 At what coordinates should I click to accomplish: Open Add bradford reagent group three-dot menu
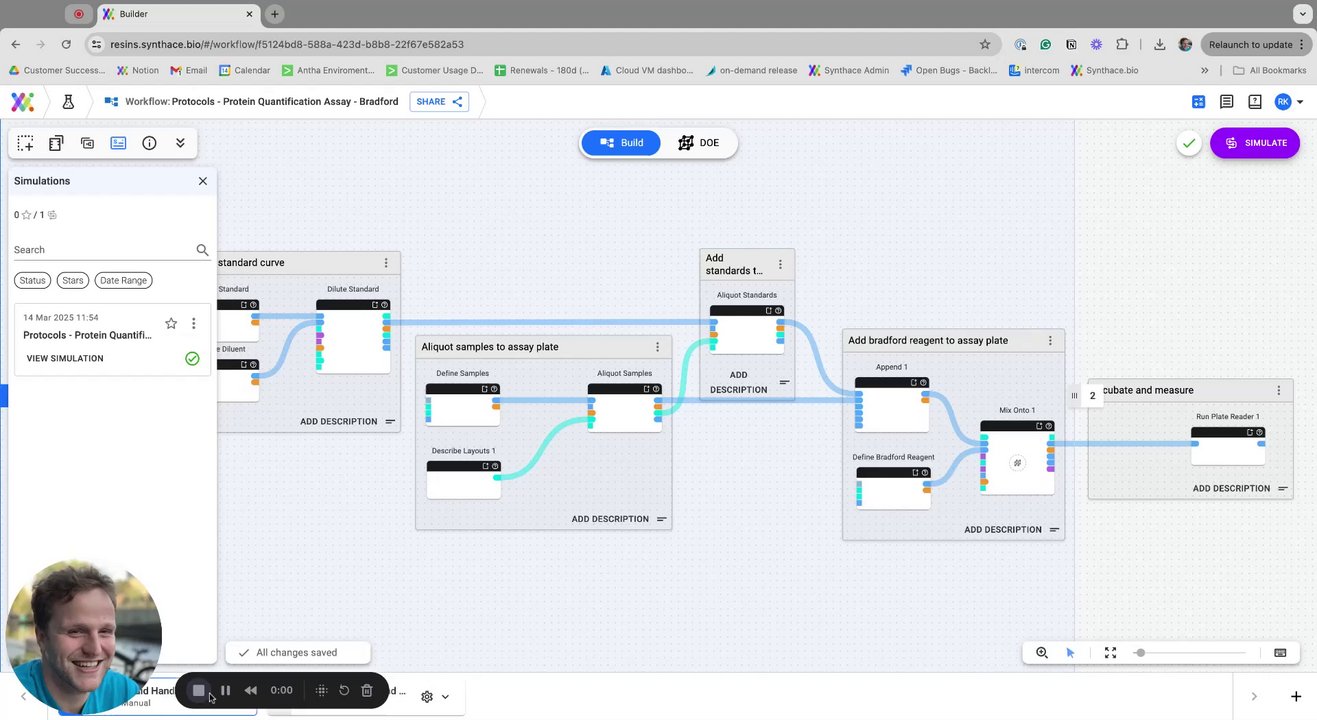[x=1050, y=341]
